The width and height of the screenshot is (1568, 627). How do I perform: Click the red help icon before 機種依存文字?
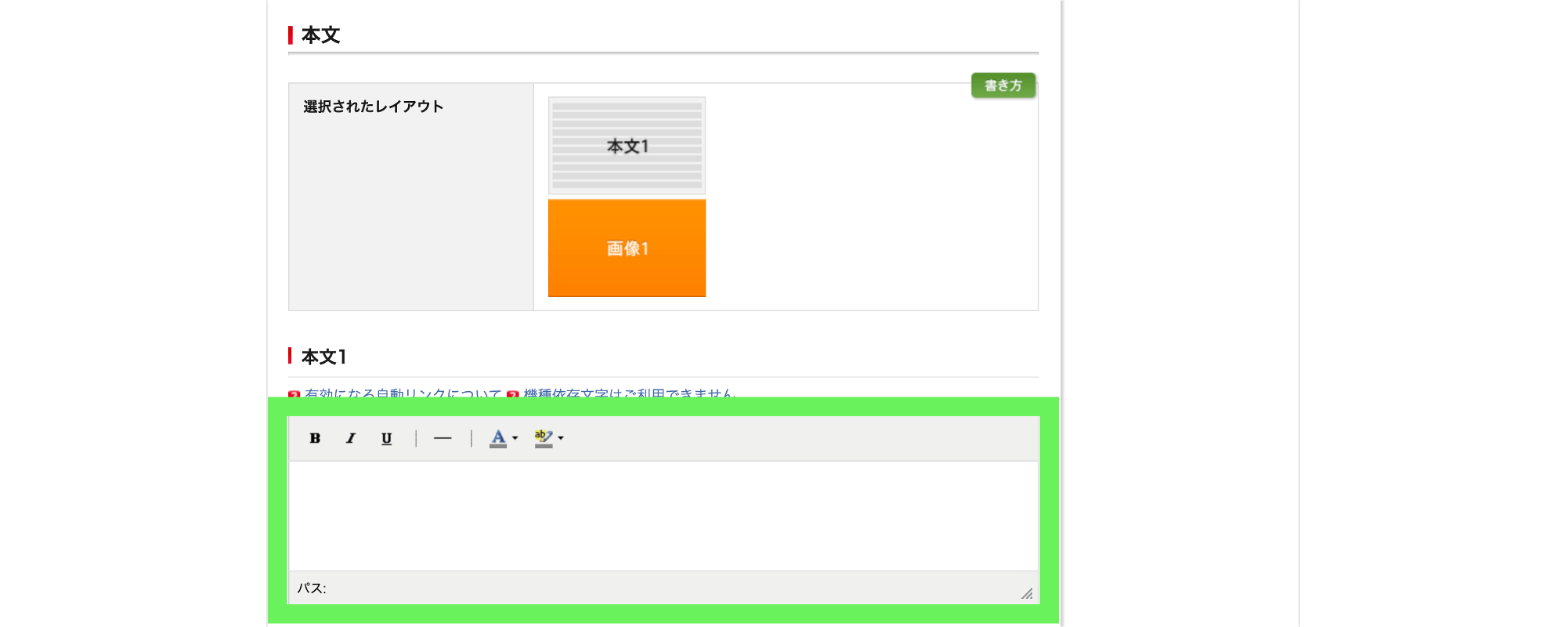(513, 394)
